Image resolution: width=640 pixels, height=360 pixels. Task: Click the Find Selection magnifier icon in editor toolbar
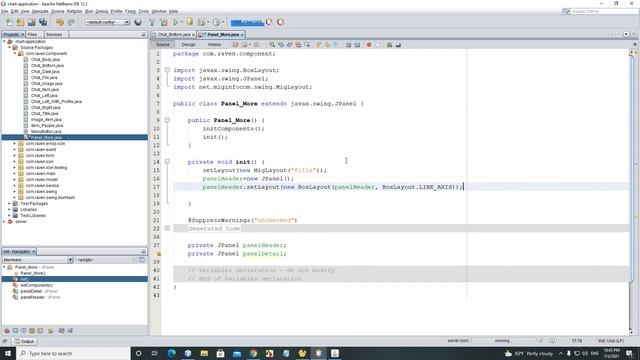click(272, 44)
